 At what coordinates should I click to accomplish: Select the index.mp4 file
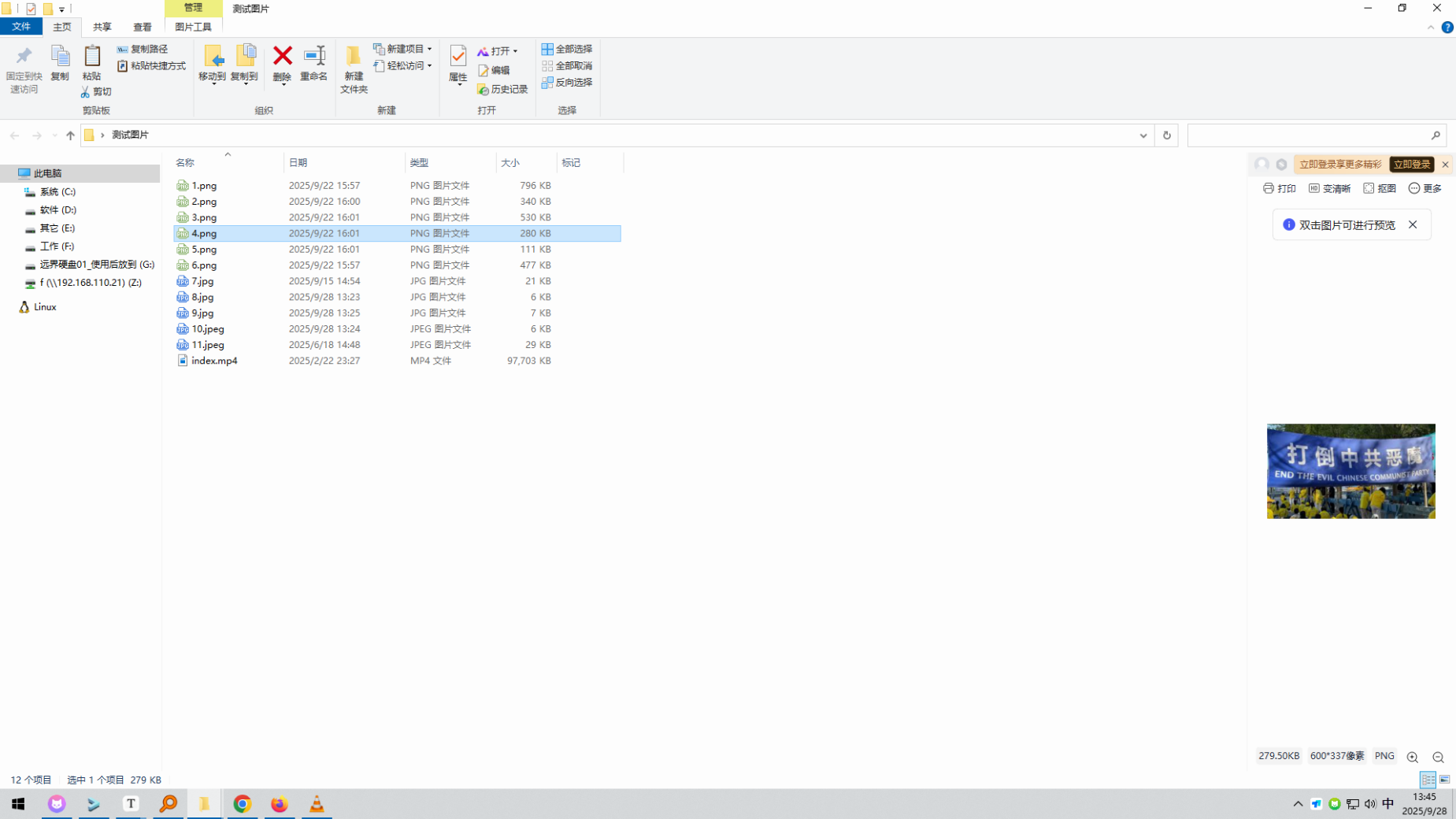[x=214, y=361]
